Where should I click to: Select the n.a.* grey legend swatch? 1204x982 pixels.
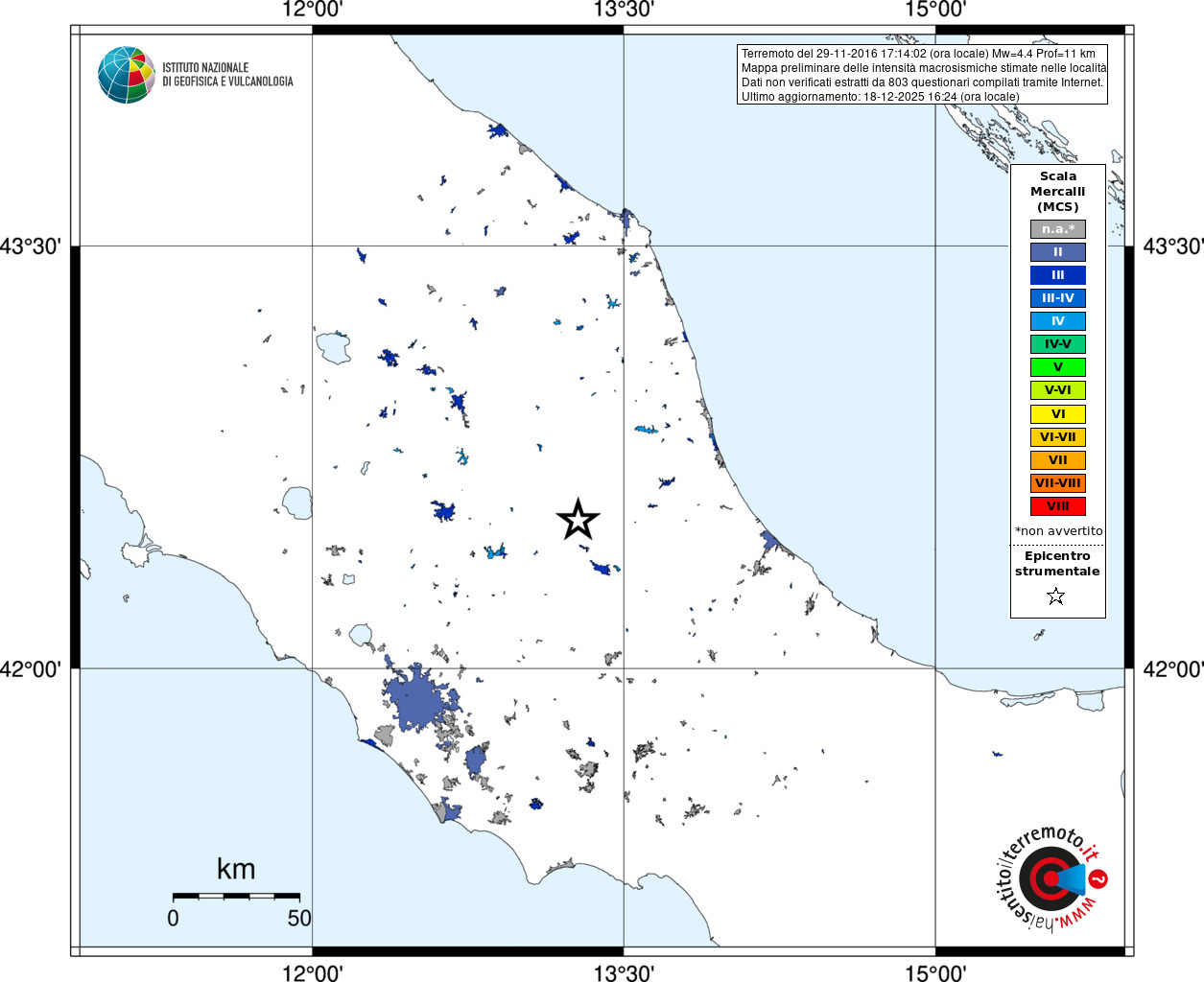1058,229
